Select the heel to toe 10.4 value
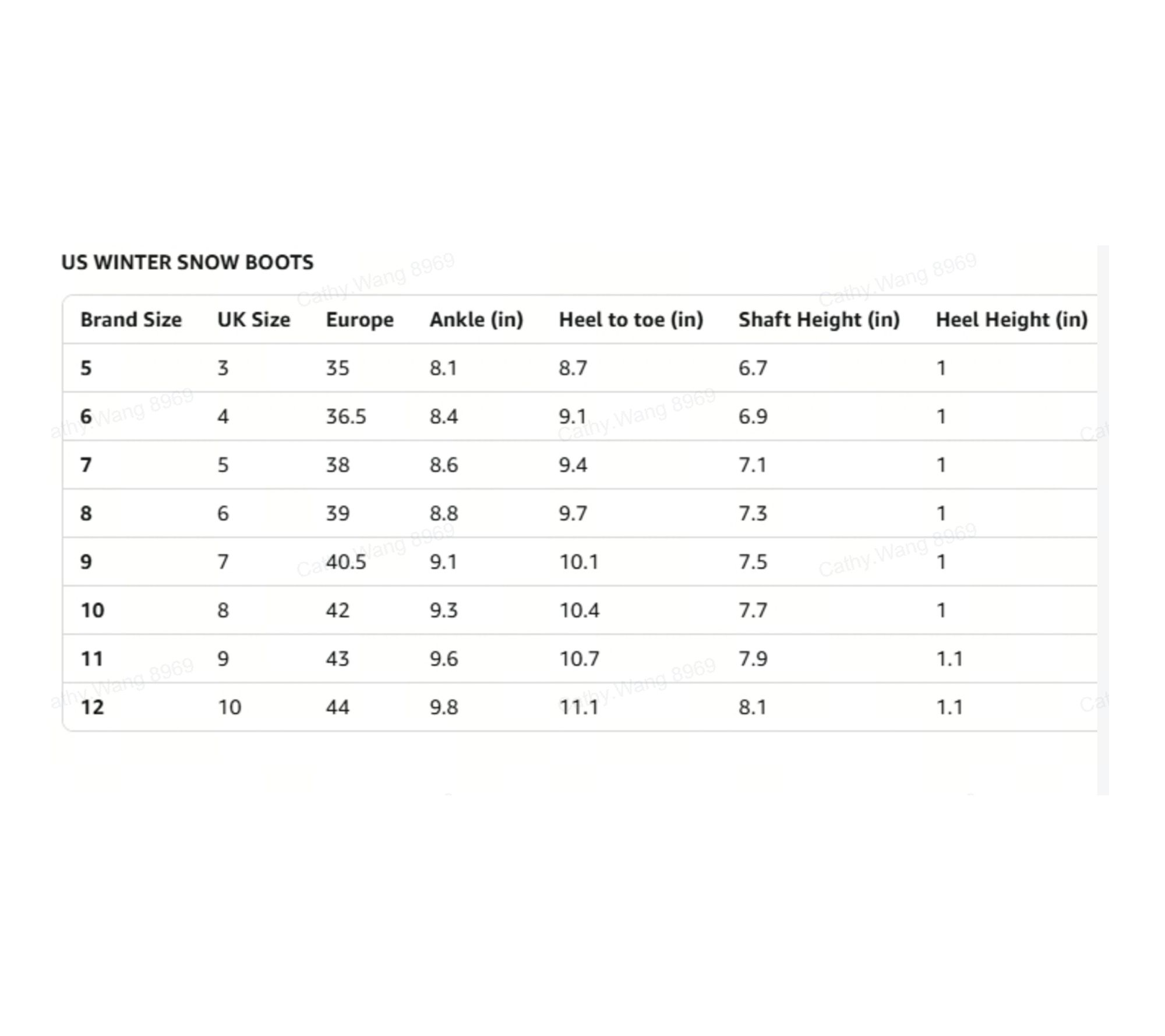The width and height of the screenshot is (1165, 1036). coord(579,611)
